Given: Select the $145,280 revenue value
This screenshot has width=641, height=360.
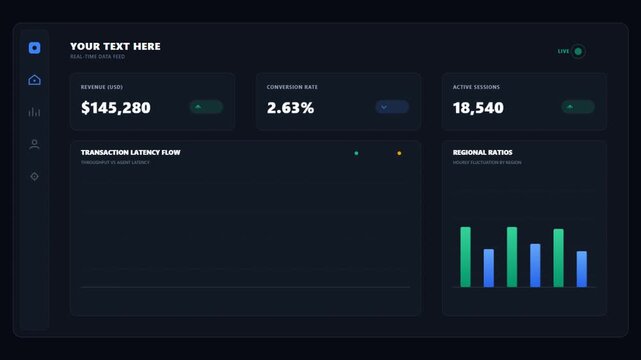Looking at the screenshot, I should click(x=116, y=108).
